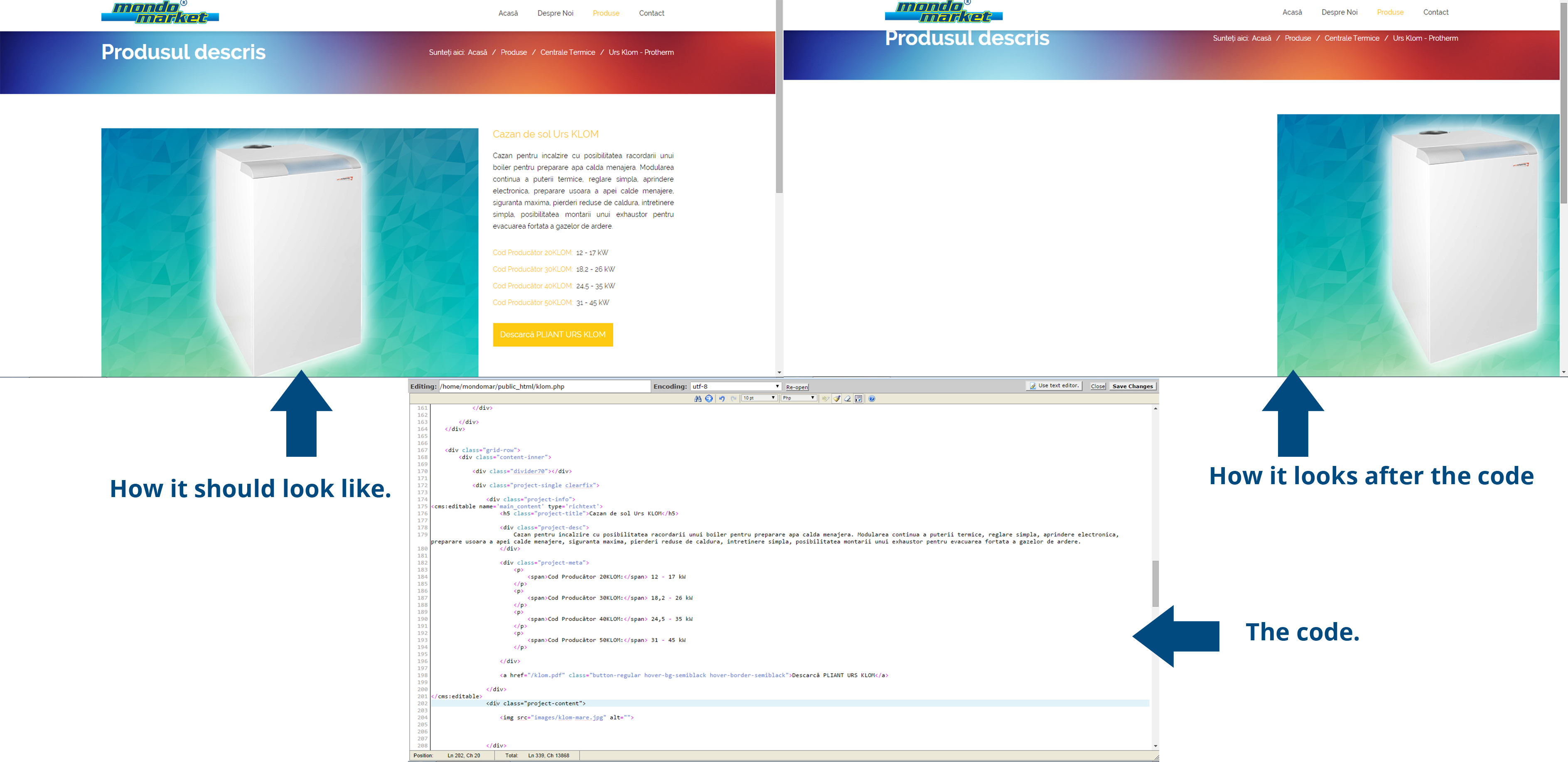Click Centrale Termice breadcrumb in right page
Screen dimensions: 1568x762
pos(1351,38)
